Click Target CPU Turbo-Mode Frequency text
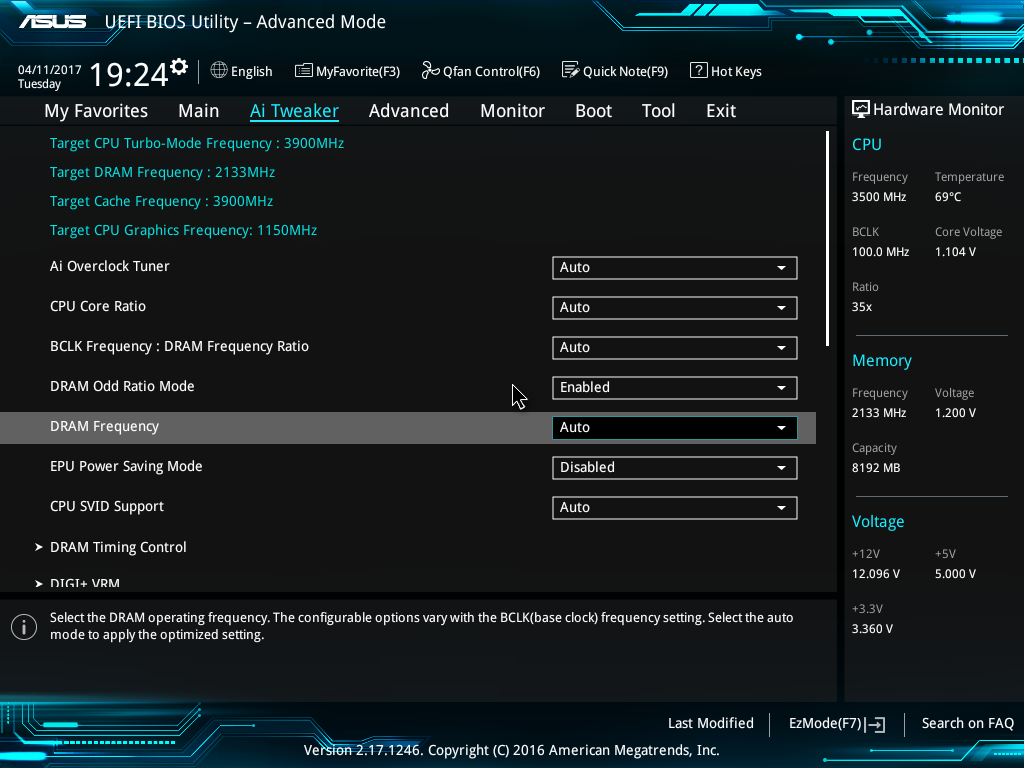This screenshot has width=1024, height=768. pyautogui.click(x=197, y=143)
